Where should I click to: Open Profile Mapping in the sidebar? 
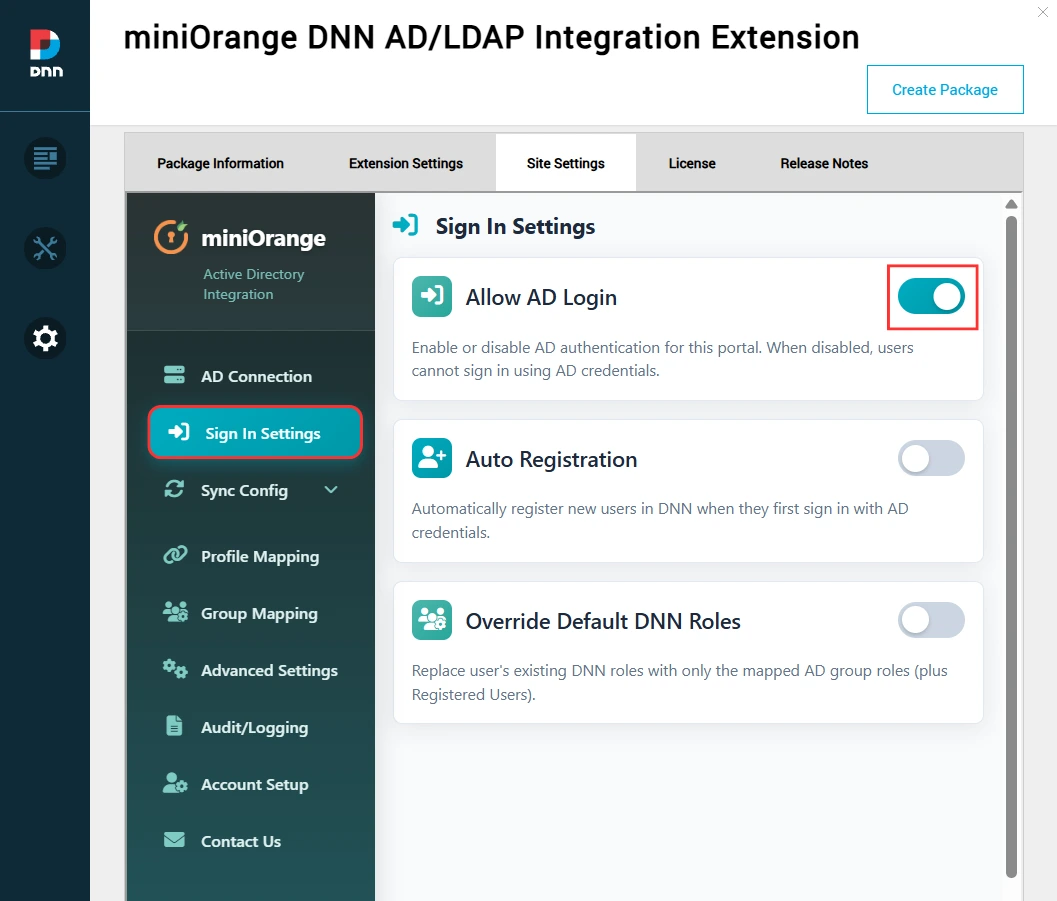(256, 556)
